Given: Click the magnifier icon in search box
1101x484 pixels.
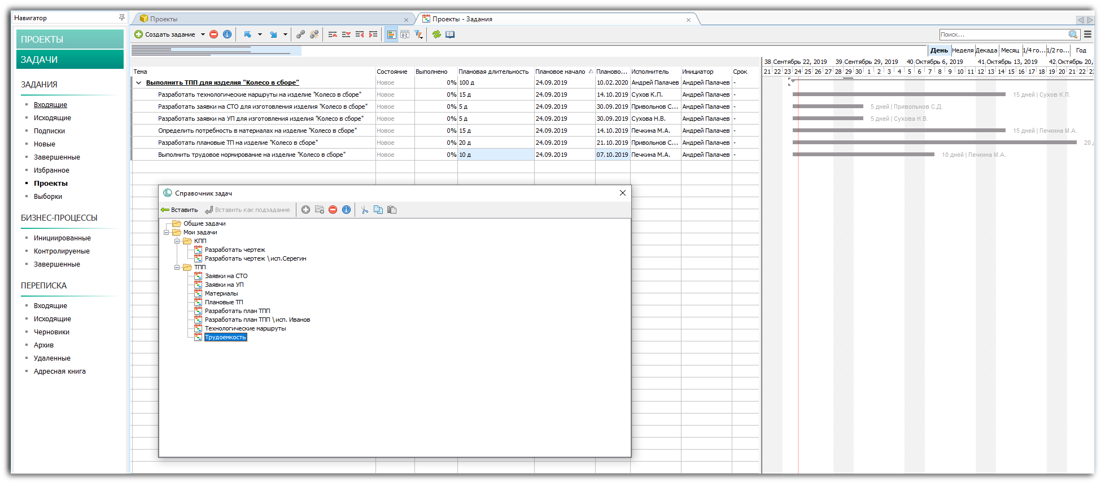Looking at the screenshot, I should (1073, 35).
